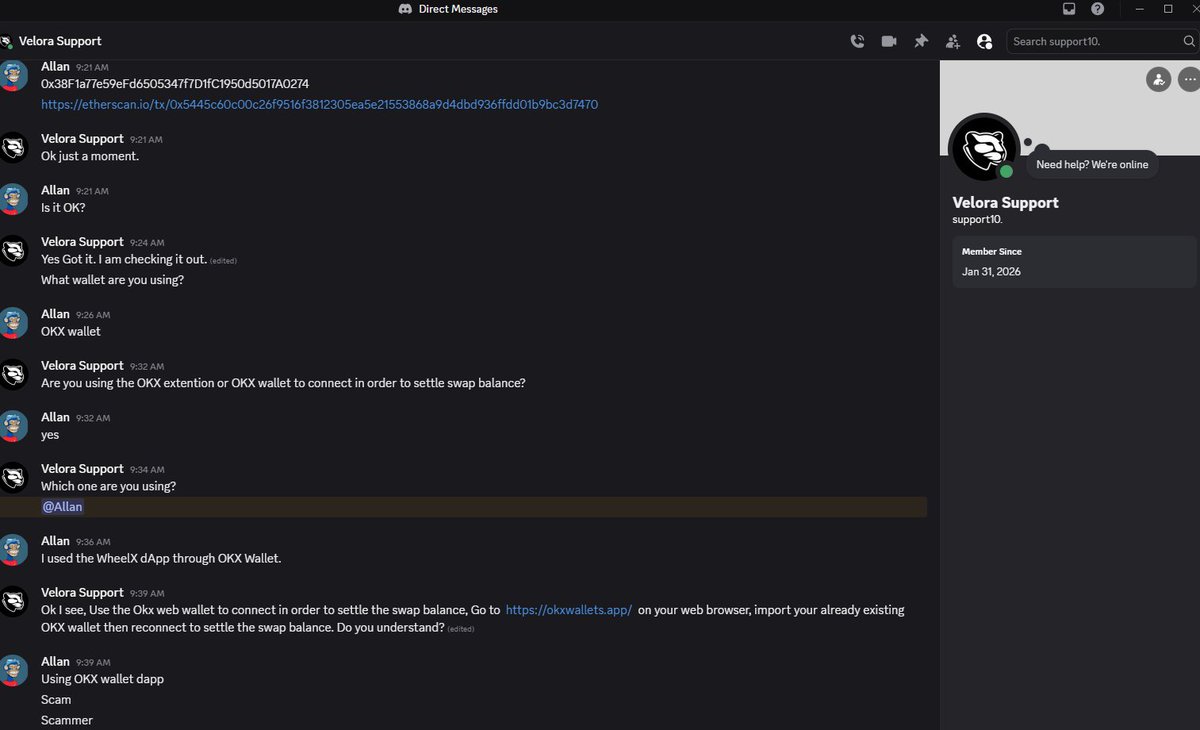Image resolution: width=1200 pixels, height=730 pixels.
Task: Click Velora Support avatar on 9:32 AM message
Action: click(x=13, y=375)
